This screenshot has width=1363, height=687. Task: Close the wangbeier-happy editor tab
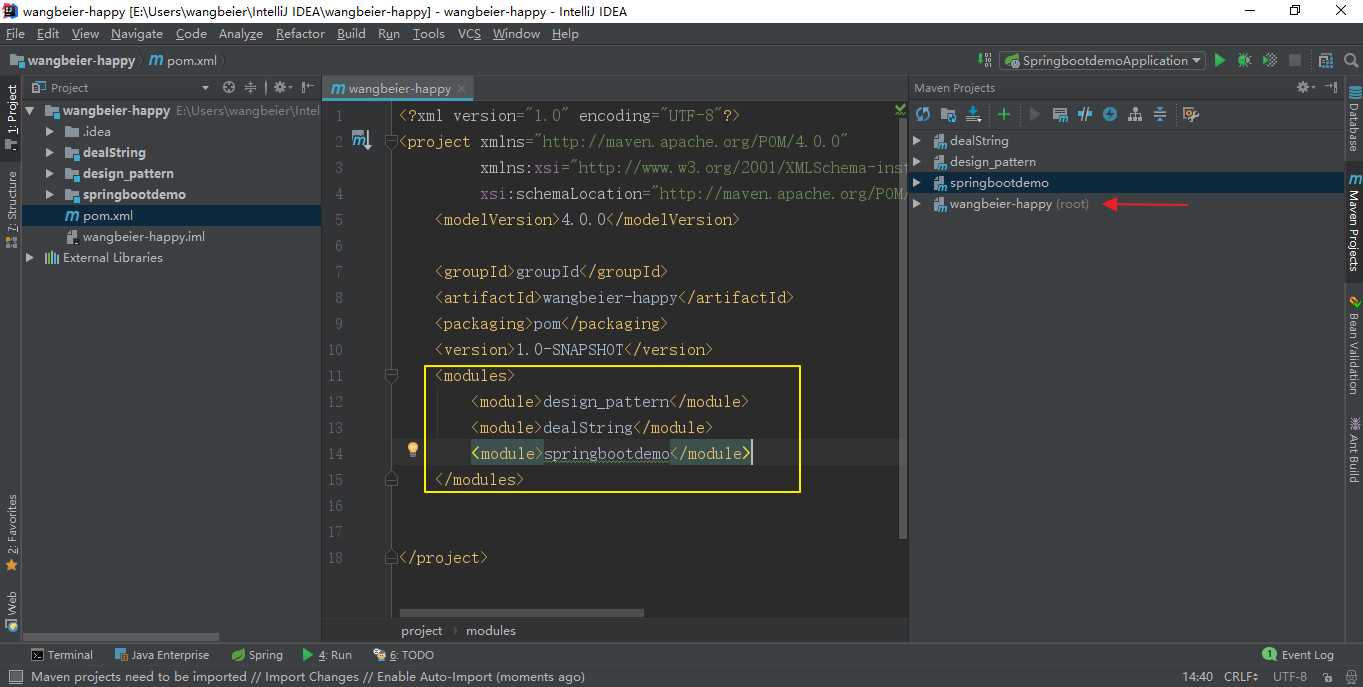tap(462, 88)
